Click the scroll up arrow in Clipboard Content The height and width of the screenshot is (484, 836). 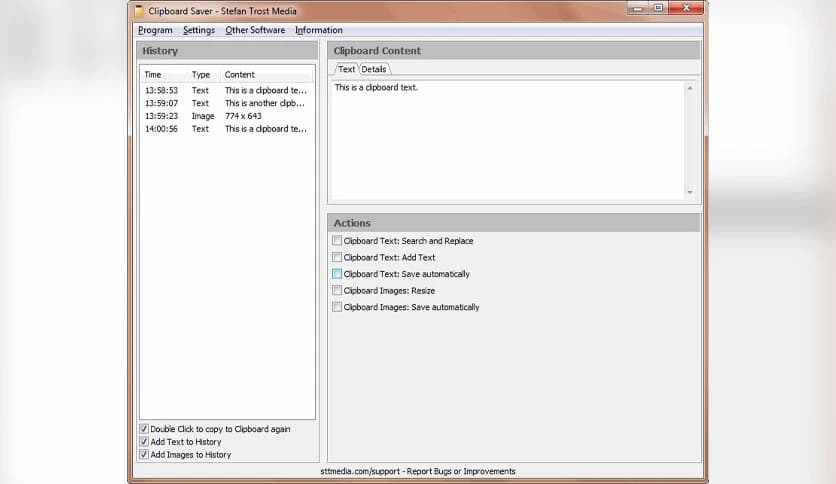690,88
